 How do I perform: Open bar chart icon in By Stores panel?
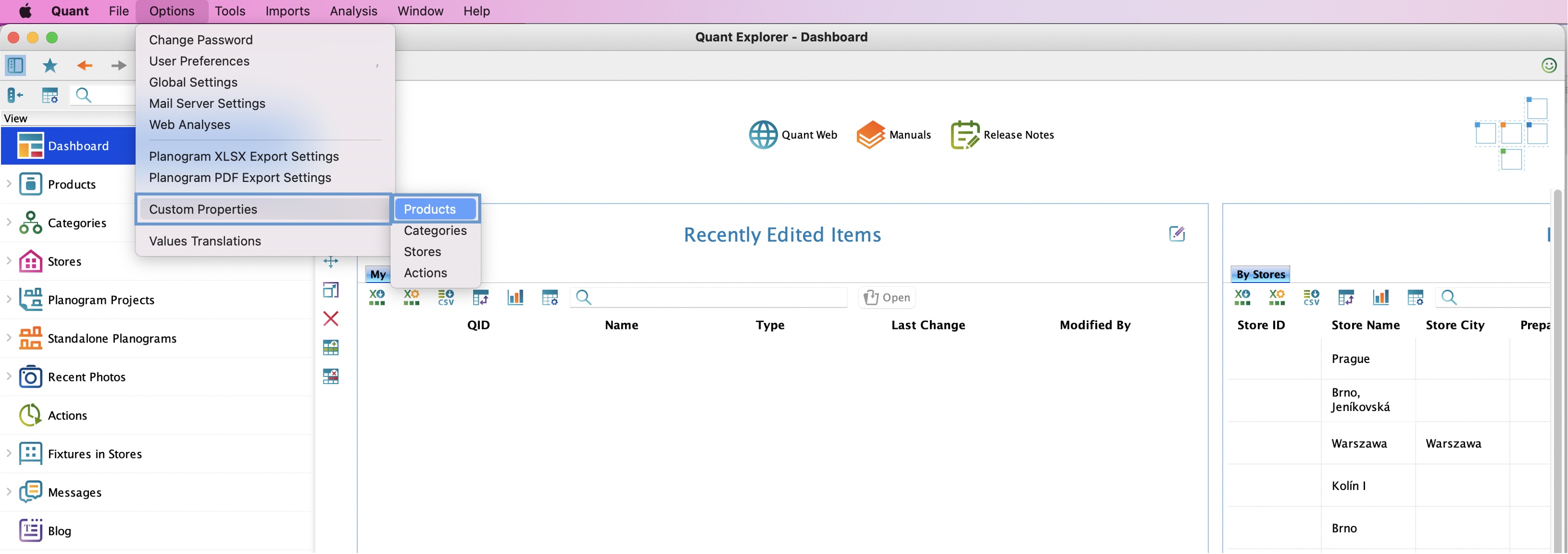tap(1381, 297)
